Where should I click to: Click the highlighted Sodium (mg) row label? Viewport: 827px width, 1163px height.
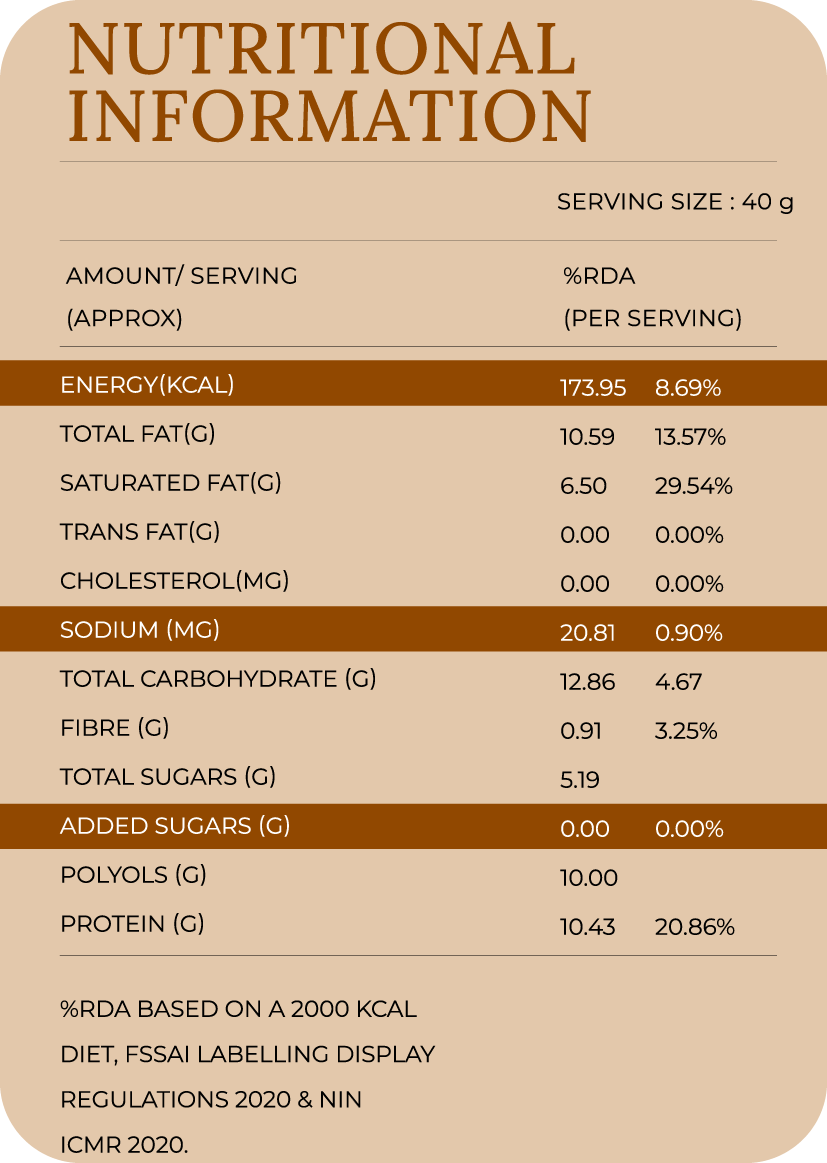[x=140, y=630]
